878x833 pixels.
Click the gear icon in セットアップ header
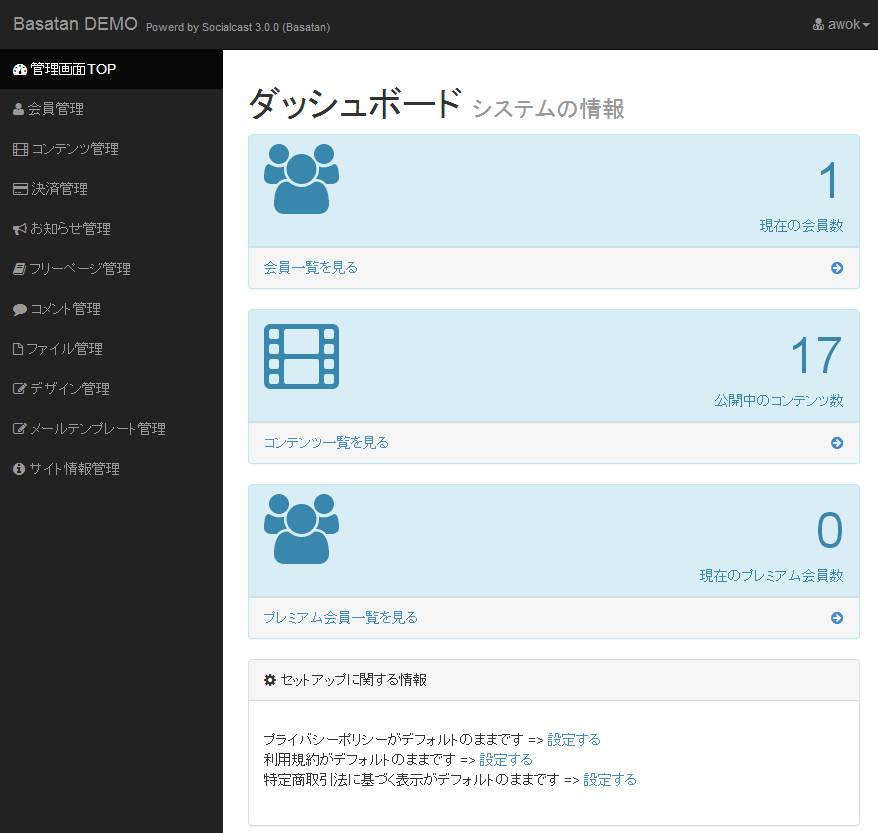click(269, 680)
